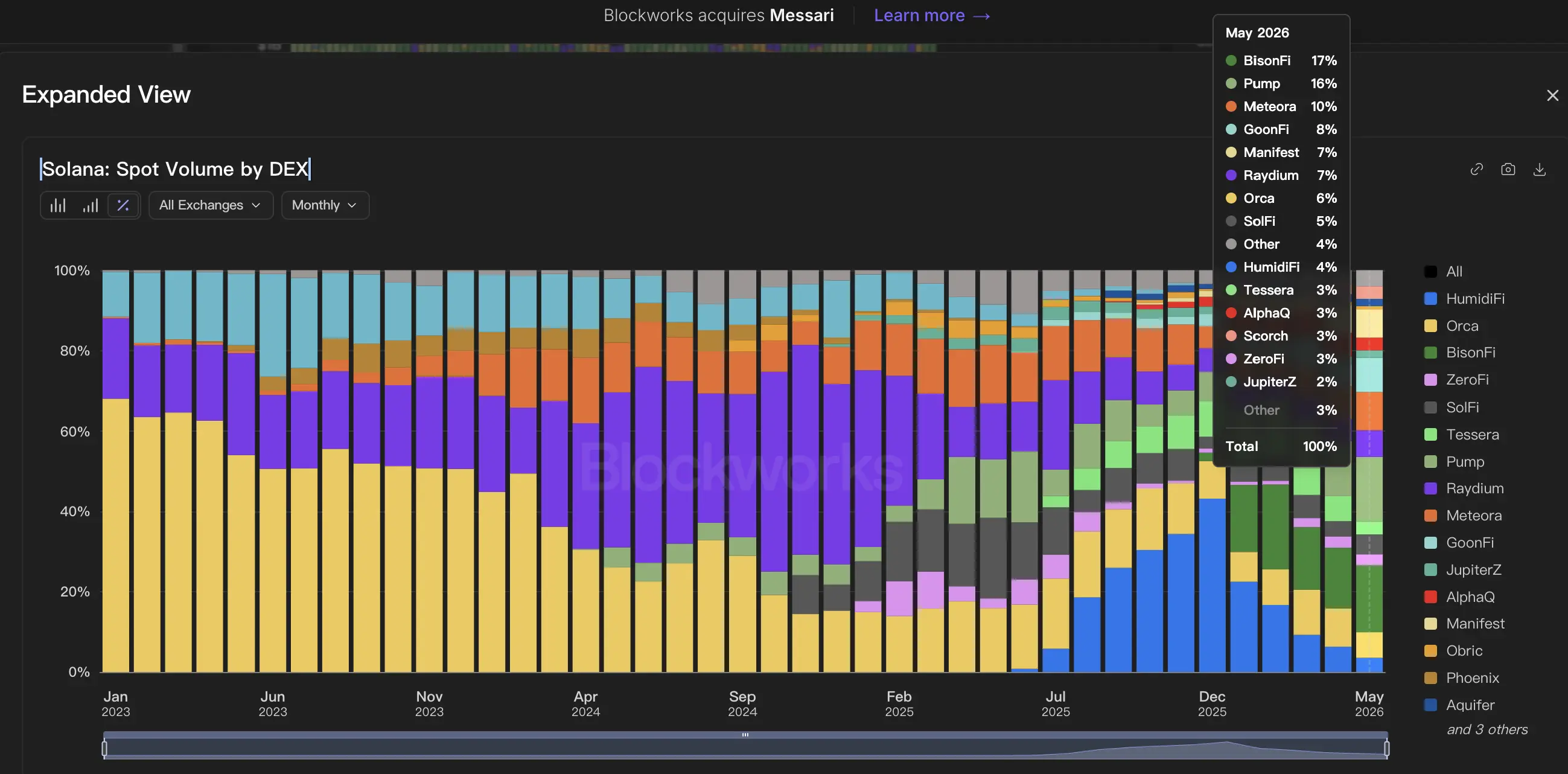This screenshot has width=1568, height=774.
Task: Grab the right range slider handle
Action: click(x=1386, y=749)
